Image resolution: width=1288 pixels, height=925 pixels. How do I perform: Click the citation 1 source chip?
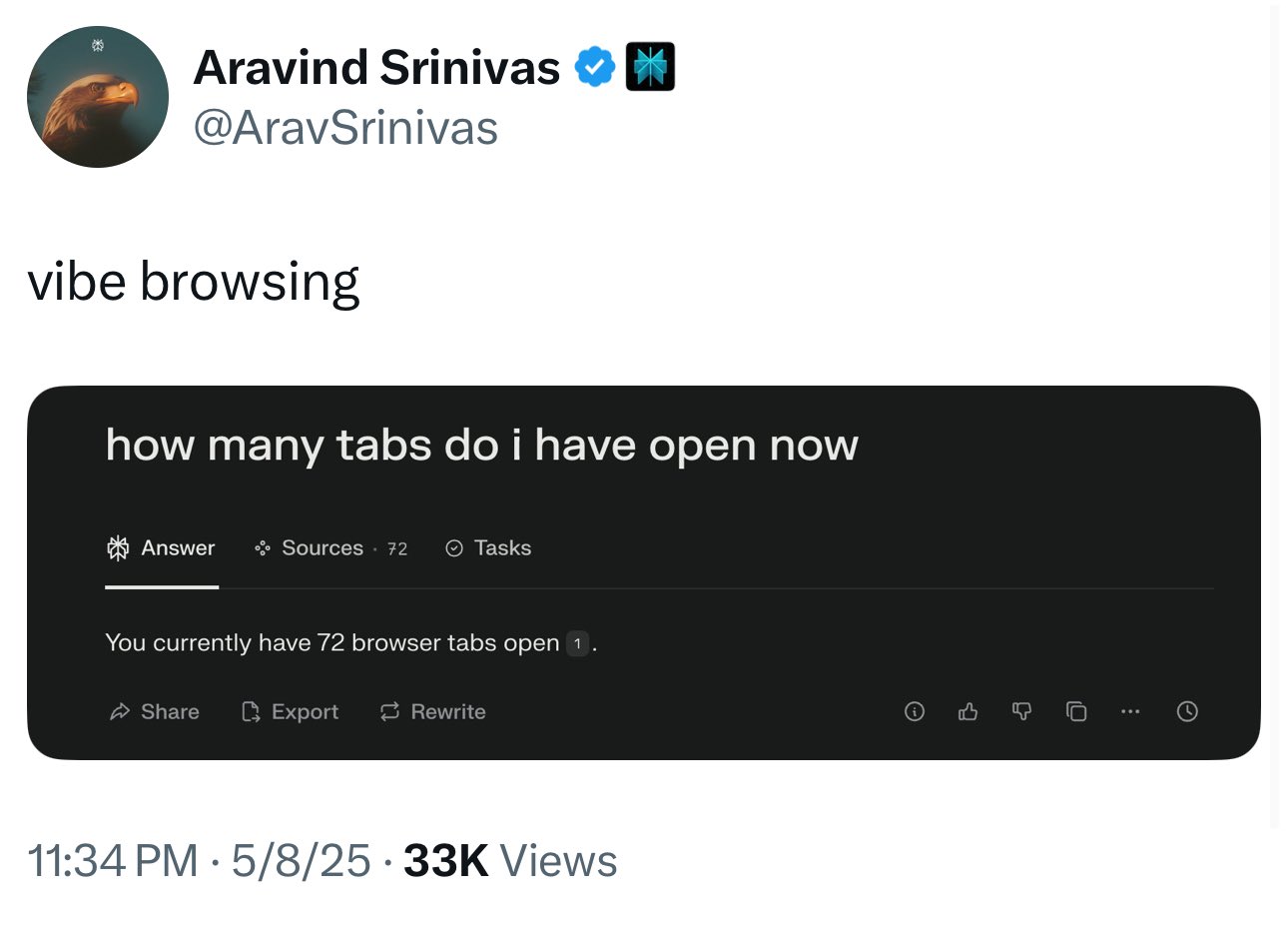[577, 643]
